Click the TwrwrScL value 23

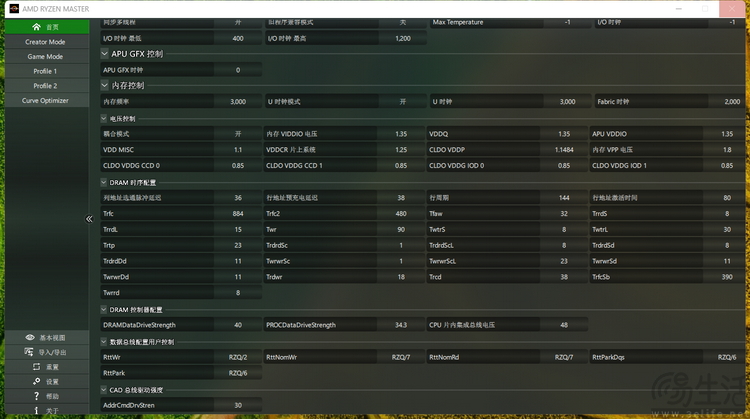click(x=564, y=261)
